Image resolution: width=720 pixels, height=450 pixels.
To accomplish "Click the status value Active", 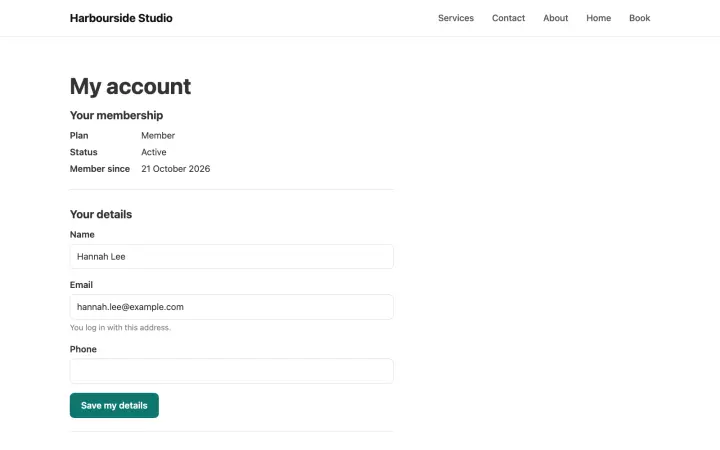I will pyautogui.click(x=154, y=152).
